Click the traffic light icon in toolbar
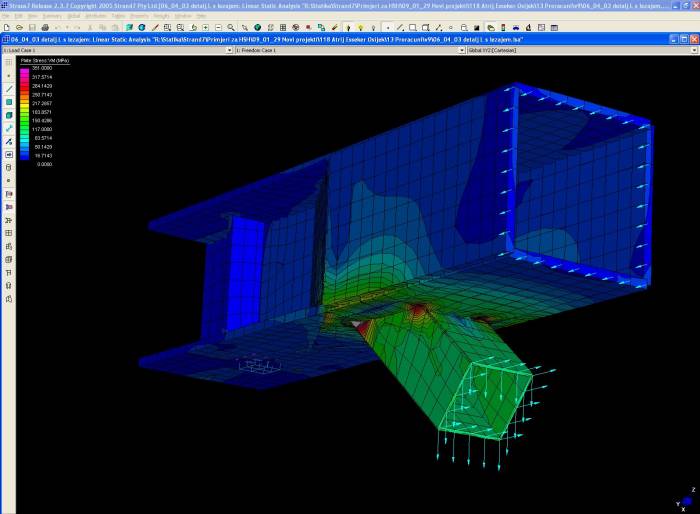Viewport: 700px width, 514px height. coord(348,27)
